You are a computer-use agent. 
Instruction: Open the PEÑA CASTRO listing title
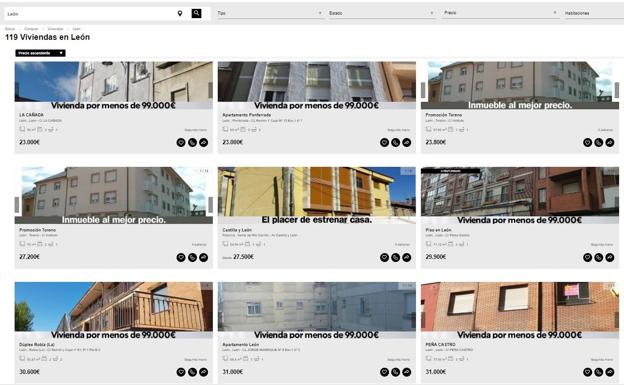441,344
